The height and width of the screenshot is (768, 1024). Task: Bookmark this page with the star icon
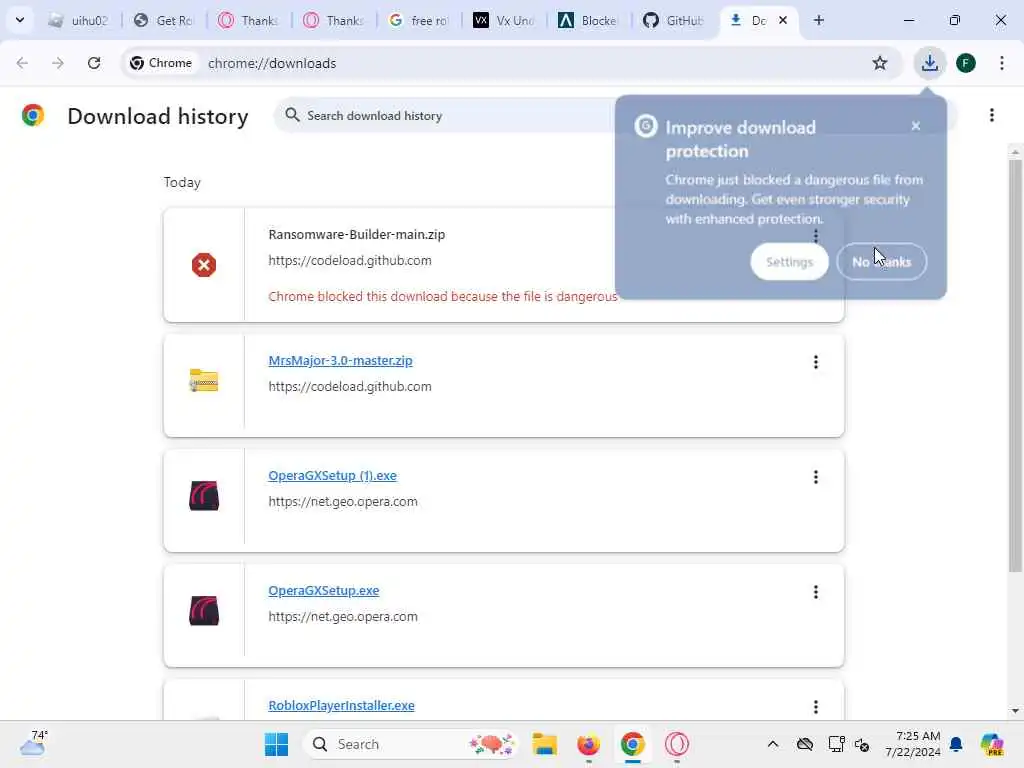pyautogui.click(x=880, y=63)
